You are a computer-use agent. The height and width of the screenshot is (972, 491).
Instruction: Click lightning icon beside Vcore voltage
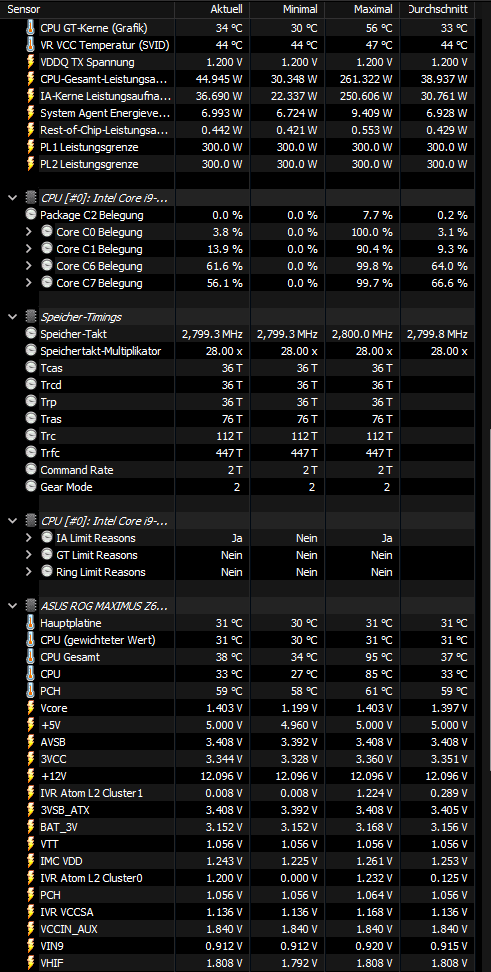tap(31, 707)
